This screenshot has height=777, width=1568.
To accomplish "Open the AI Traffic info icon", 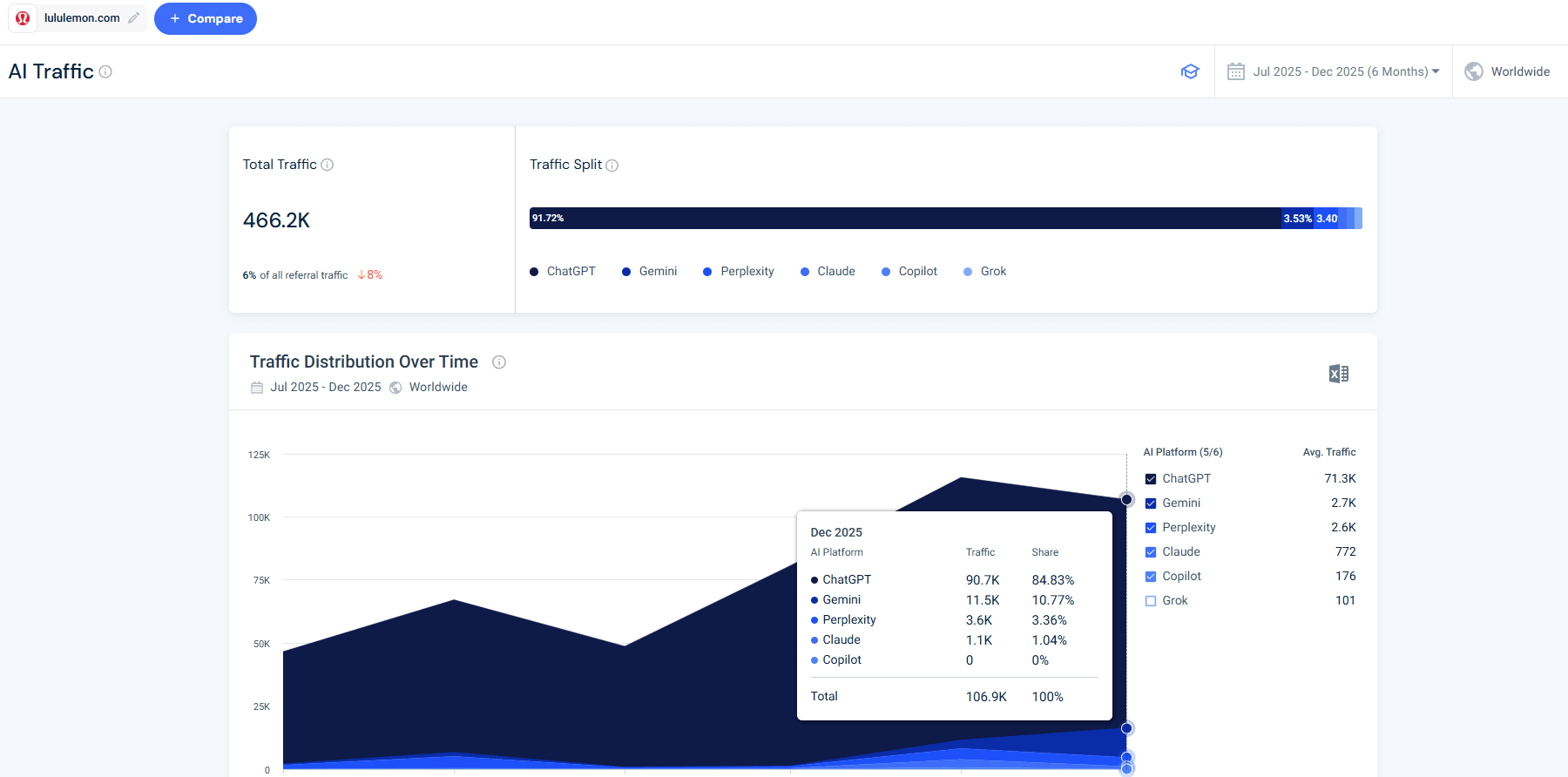I will 105,71.
